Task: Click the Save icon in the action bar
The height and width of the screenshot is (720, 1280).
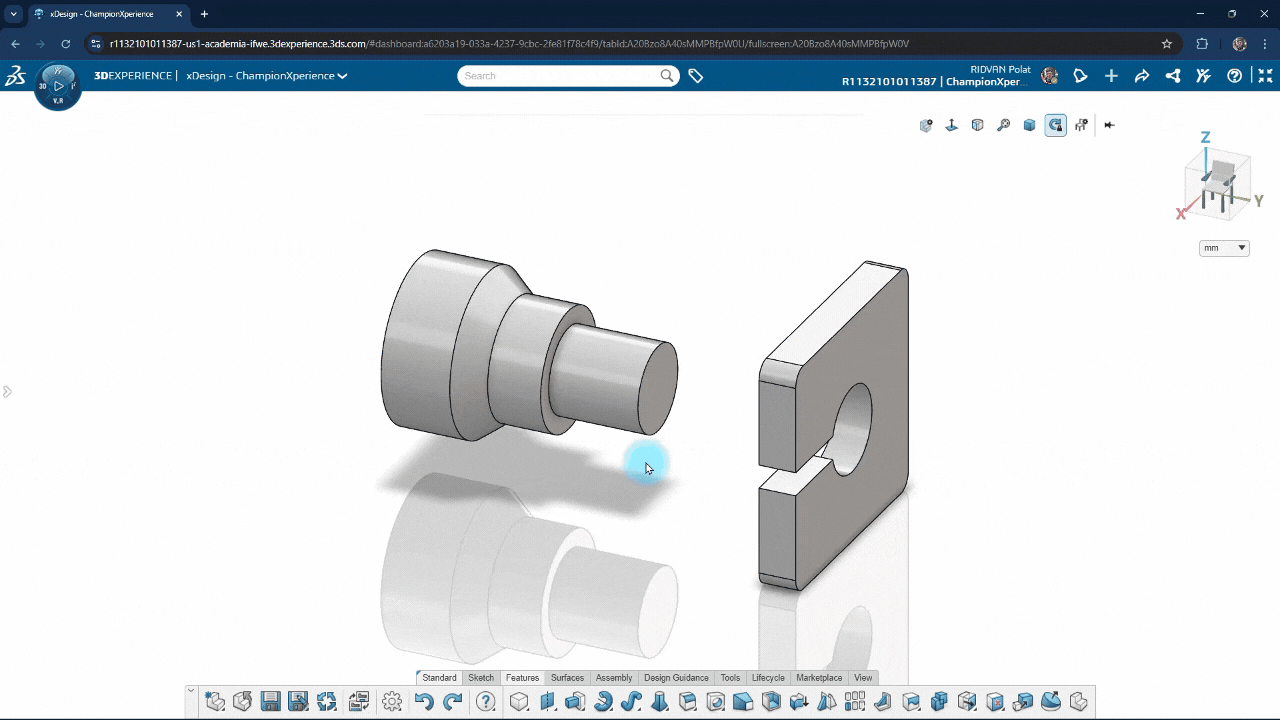Action: tap(271, 701)
